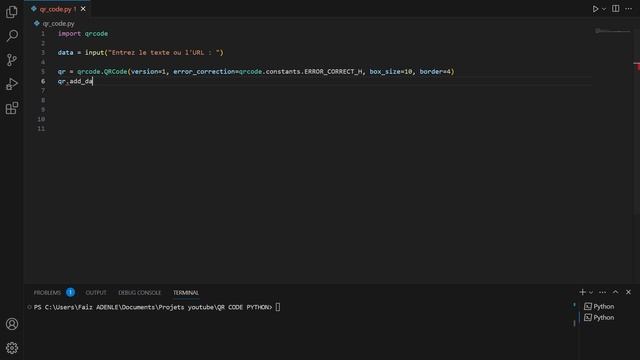640x360 pixels.
Task: Click the QRCode class name on line 5
Action: point(116,72)
